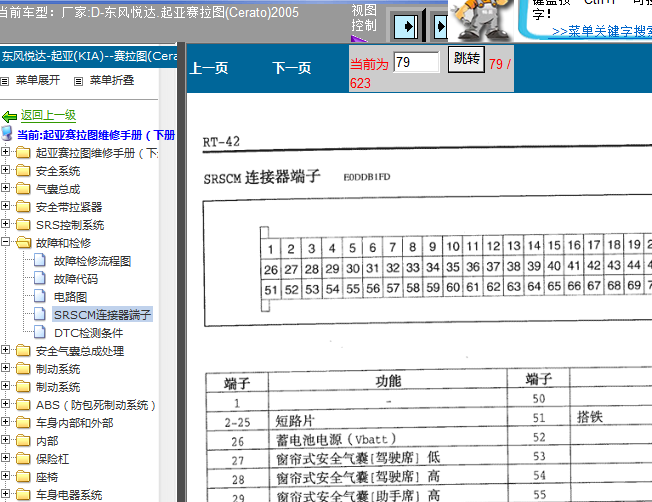Click the folder icon of SRS控制系统
The height and width of the screenshot is (502, 652).
pos(23,224)
